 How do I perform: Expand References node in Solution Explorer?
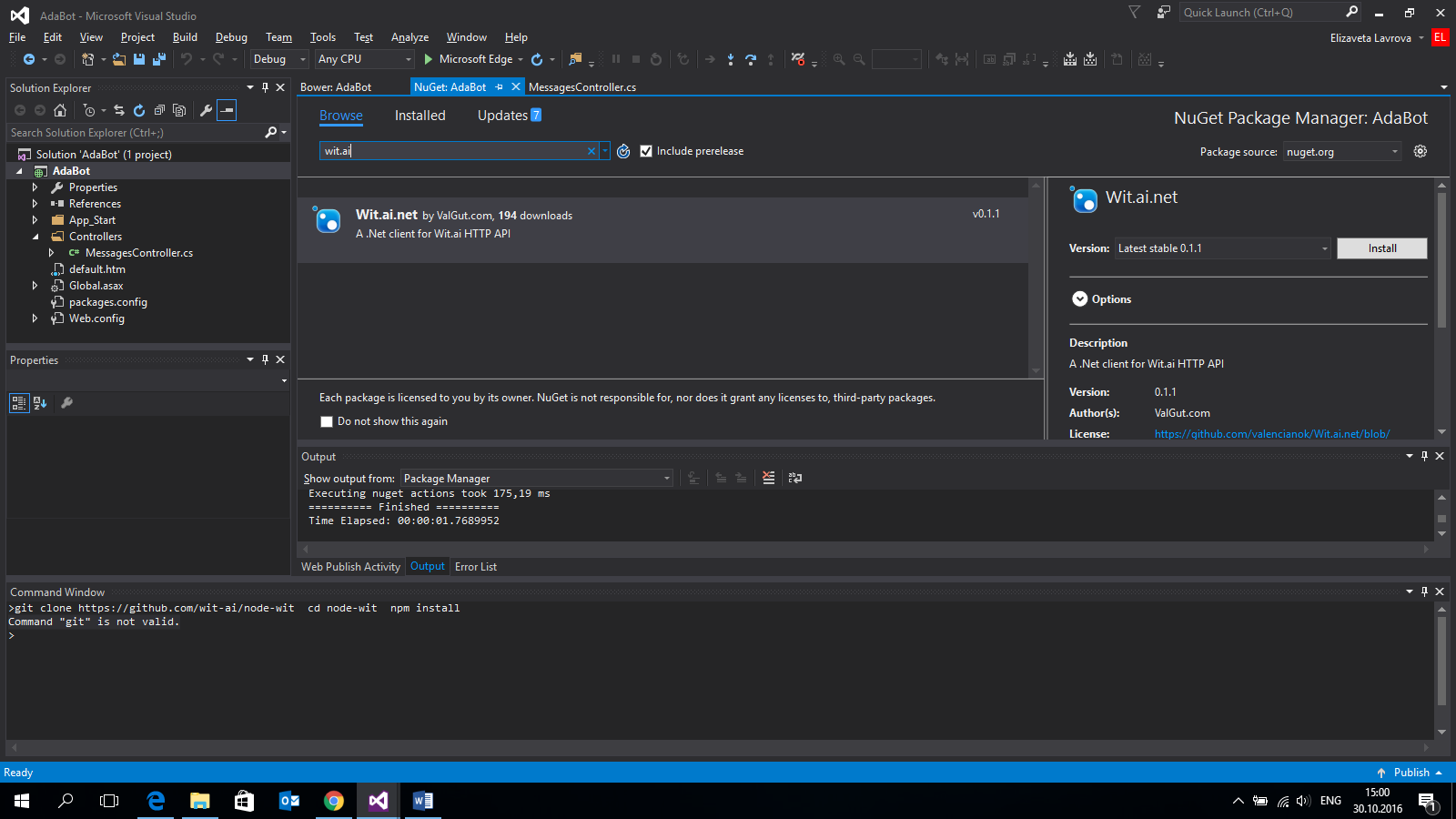point(35,204)
